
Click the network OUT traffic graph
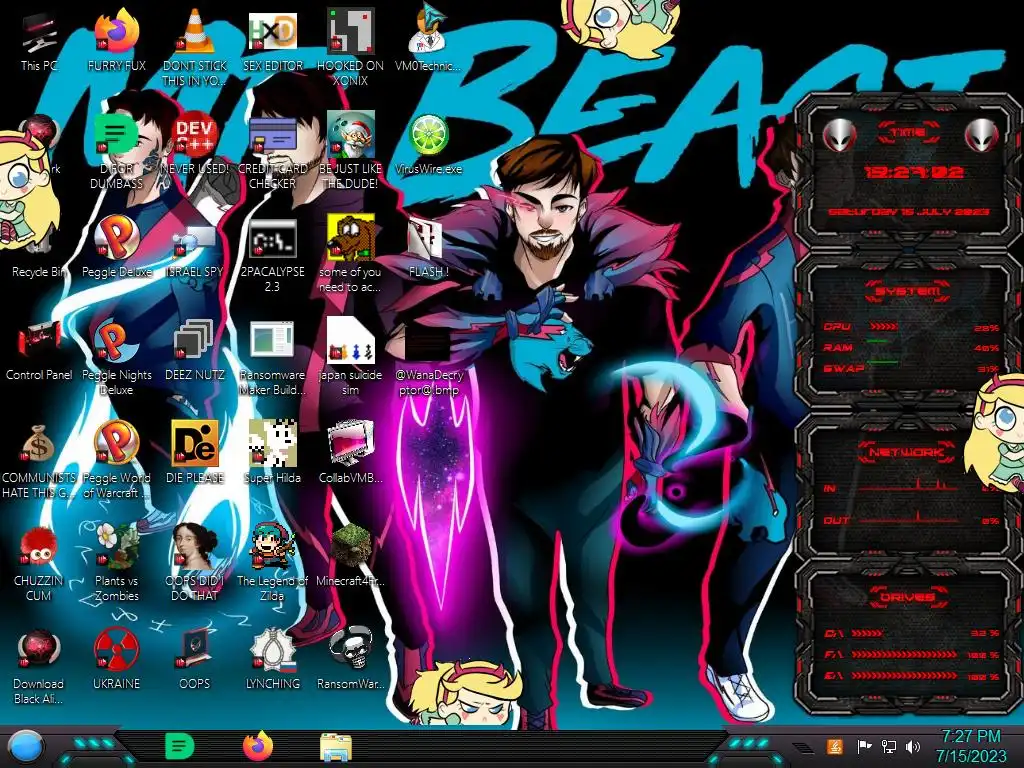[908, 517]
